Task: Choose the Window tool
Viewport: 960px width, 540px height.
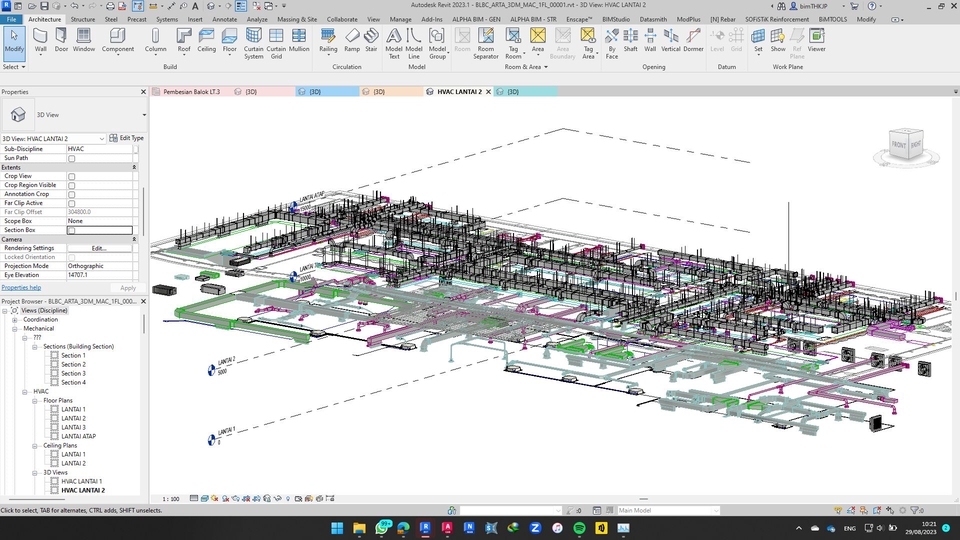Action: [x=84, y=40]
